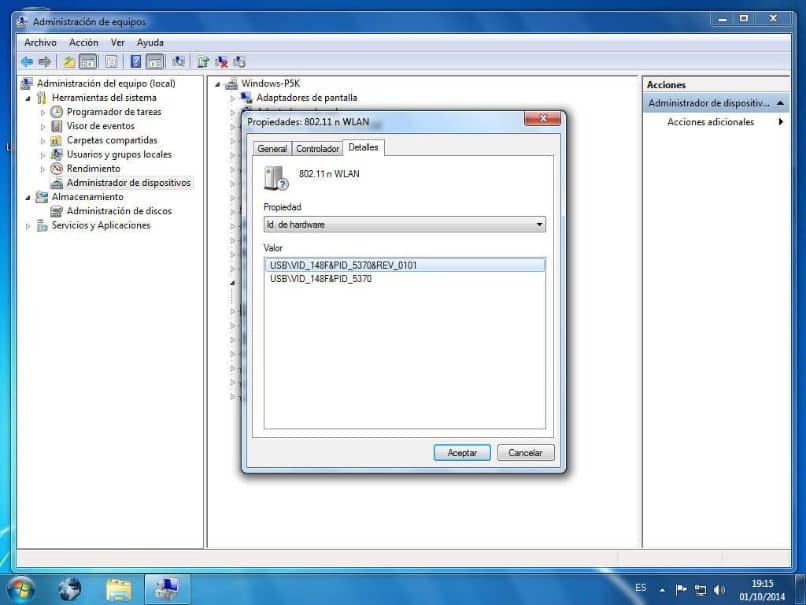This screenshot has height=605, width=806.
Task: Select the Detalles tab
Action: (x=363, y=148)
